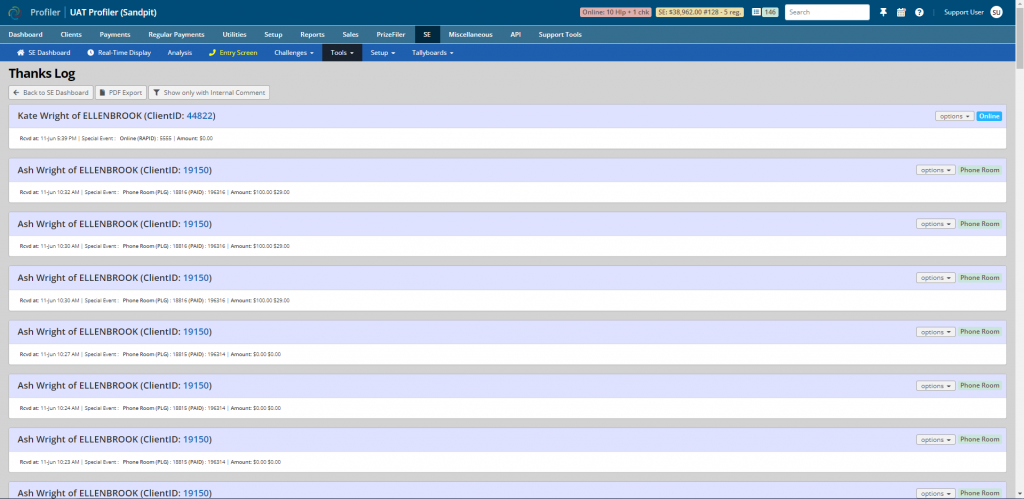Screen dimensions: 1024x499
Task: Expand the Tools dropdown
Action: coord(342,53)
